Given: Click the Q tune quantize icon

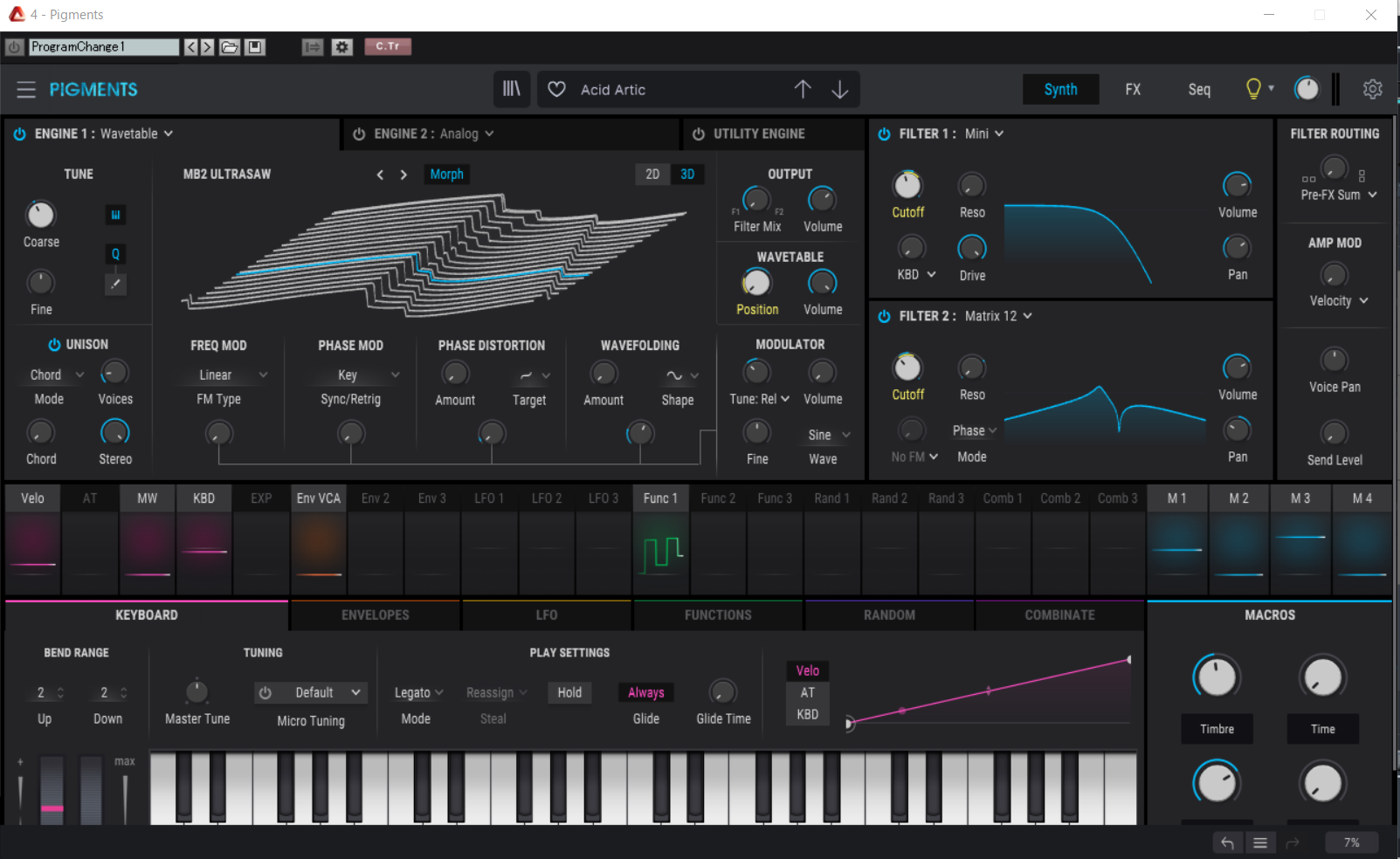Looking at the screenshot, I should 115,254.
